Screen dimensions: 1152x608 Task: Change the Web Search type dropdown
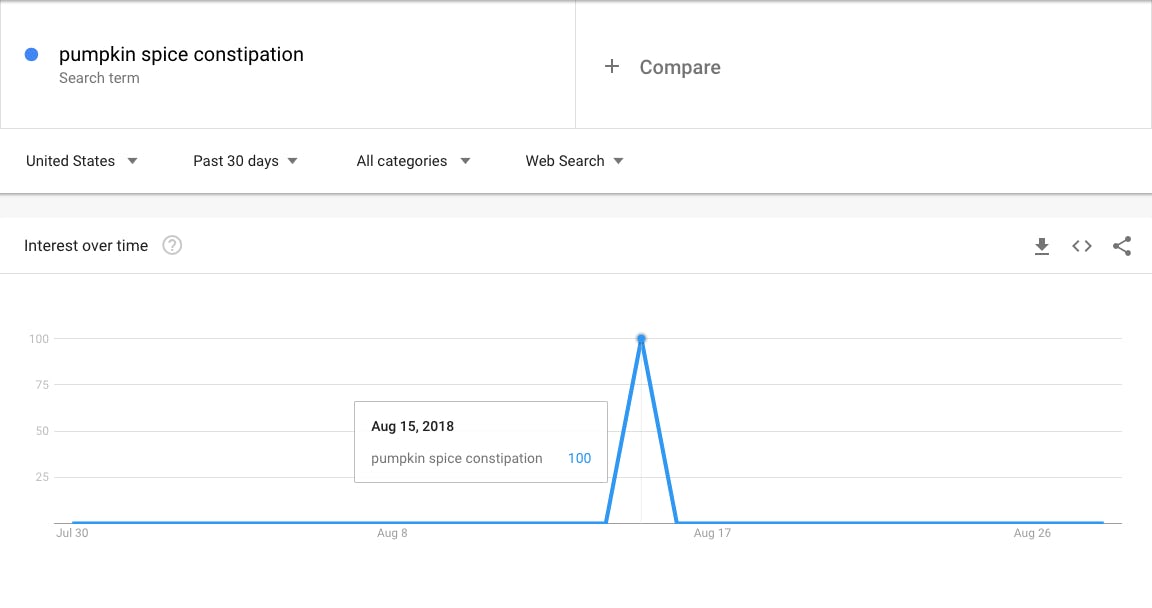tap(575, 161)
